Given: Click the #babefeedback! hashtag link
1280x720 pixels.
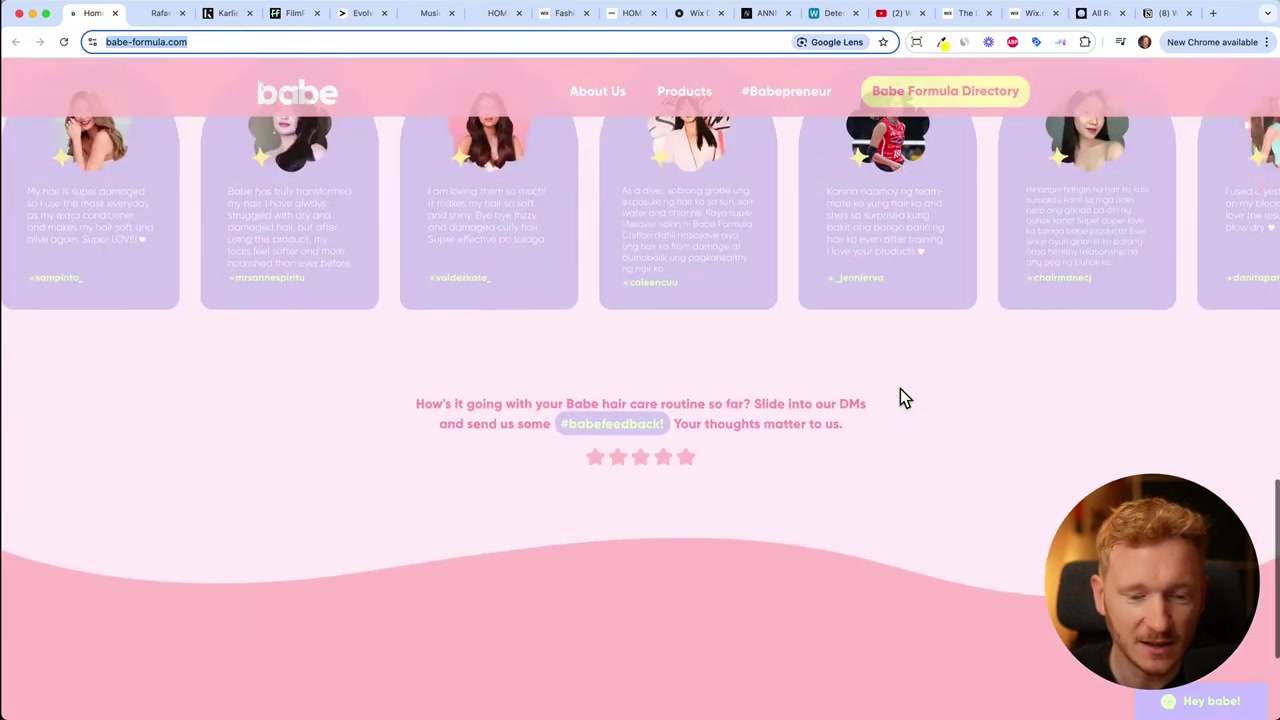Looking at the screenshot, I should pos(612,424).
